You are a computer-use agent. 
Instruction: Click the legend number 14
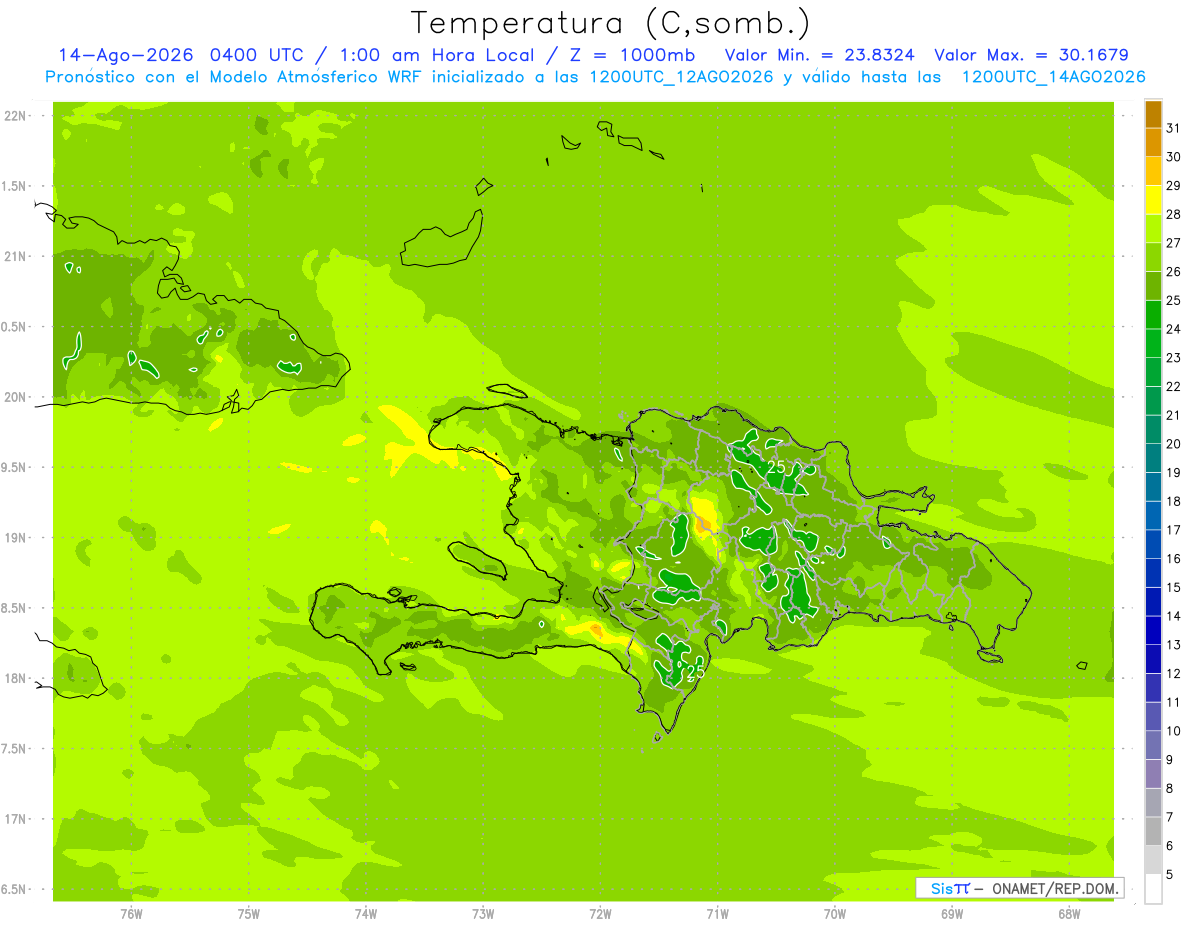point(1174,616)
